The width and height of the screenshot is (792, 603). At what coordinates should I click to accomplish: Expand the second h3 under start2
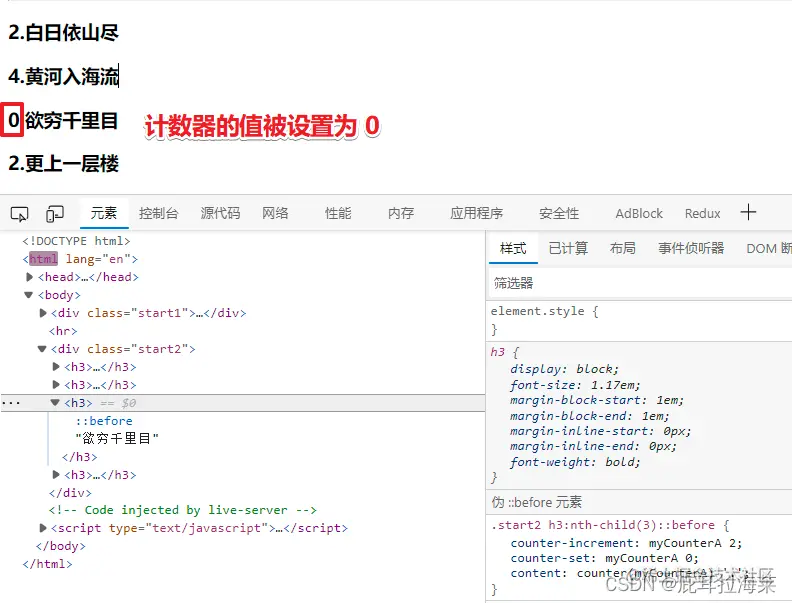(x=56, y=385)
